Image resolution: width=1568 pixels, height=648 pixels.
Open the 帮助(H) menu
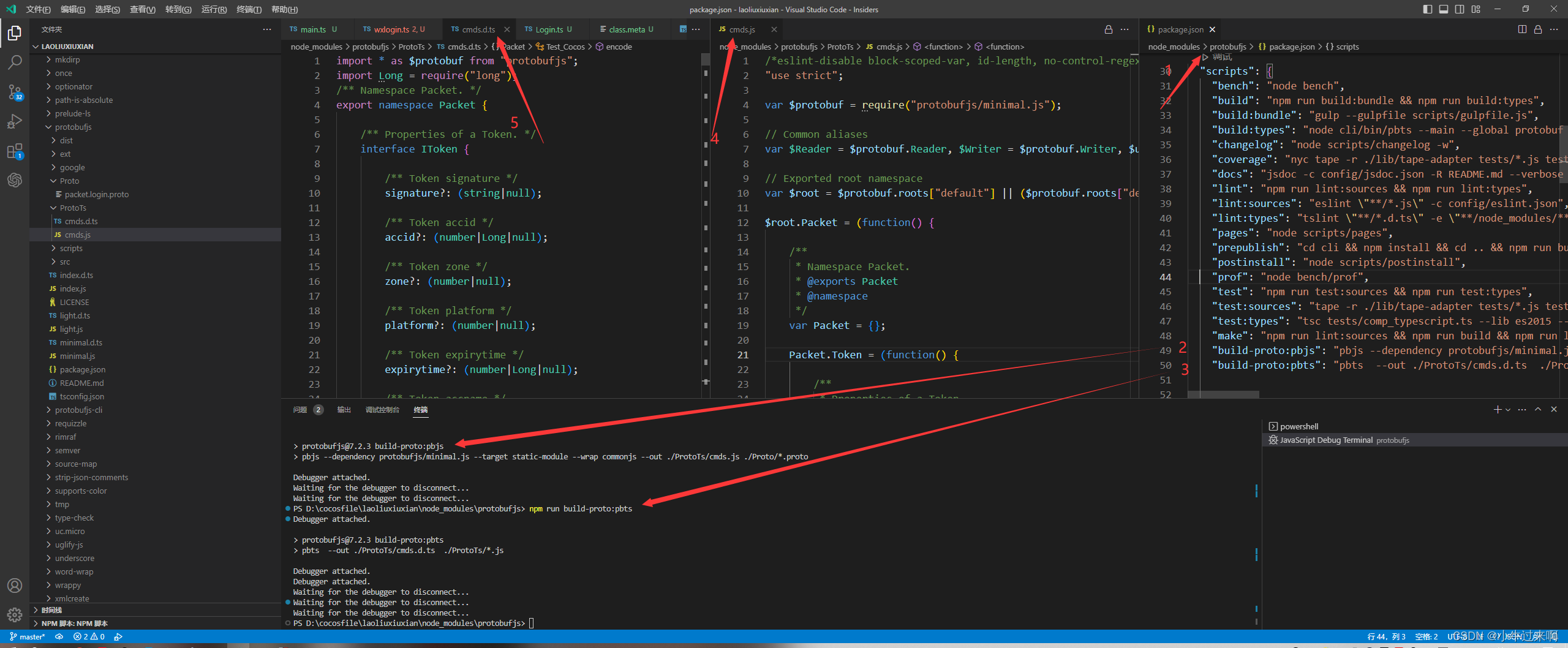tap(284, 9)
